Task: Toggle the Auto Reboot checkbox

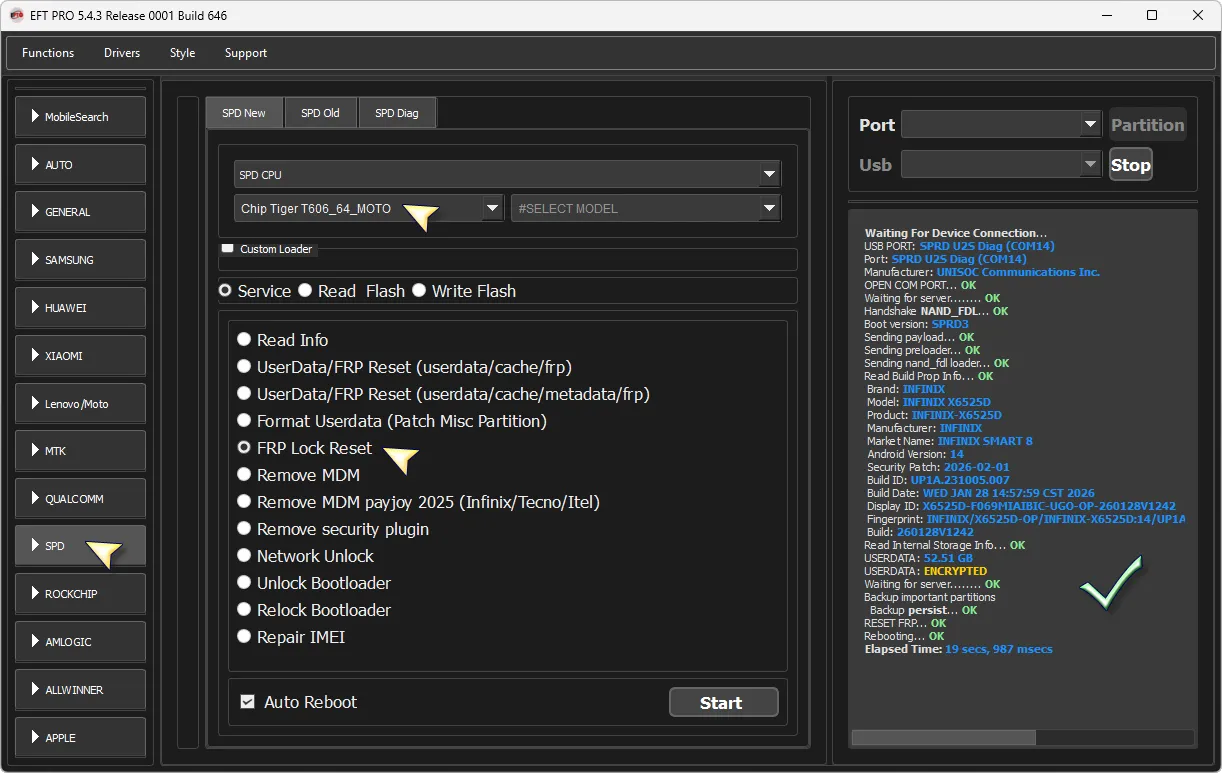Action: (x=248, y=702)
